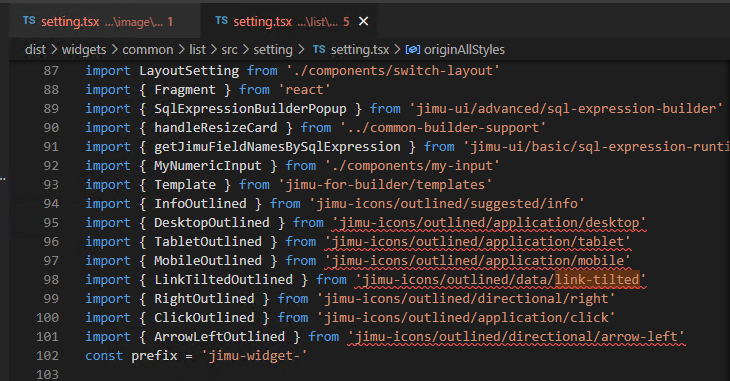
Task: Click 'jimu-widget-' string on line 102
Action: (x=254, y=356)
